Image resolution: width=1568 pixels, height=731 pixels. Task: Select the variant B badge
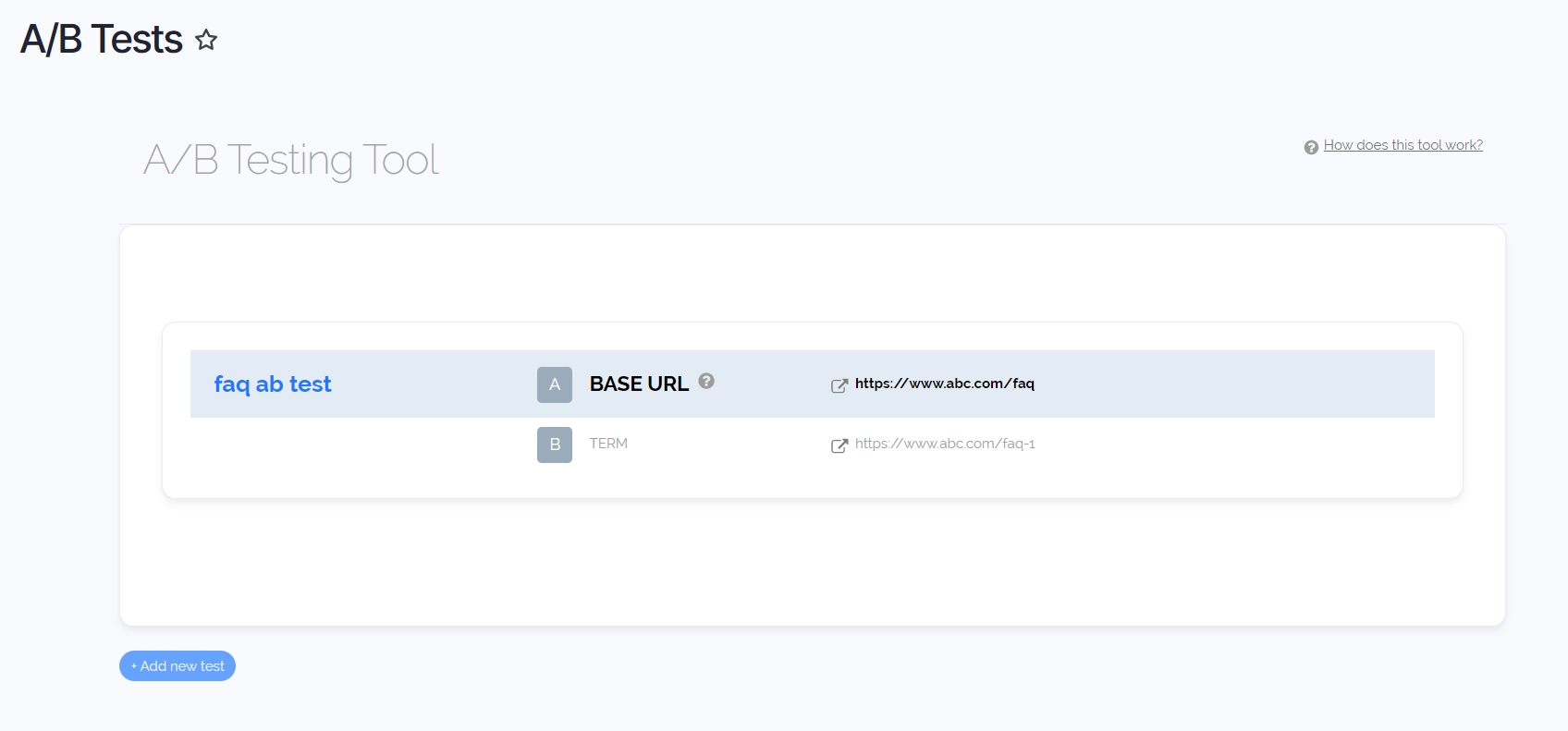555,445
